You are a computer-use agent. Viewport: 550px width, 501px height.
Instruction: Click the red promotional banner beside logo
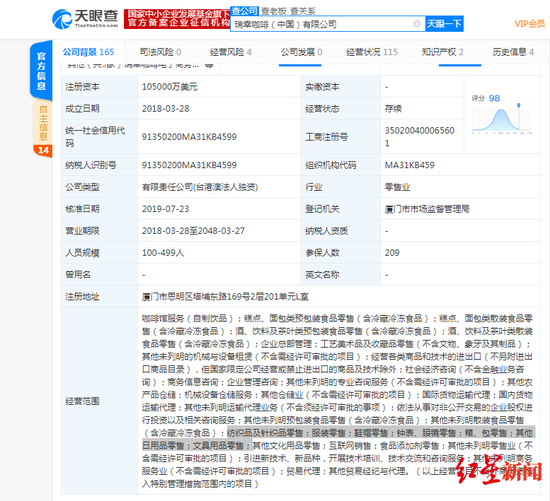(177, 19)
